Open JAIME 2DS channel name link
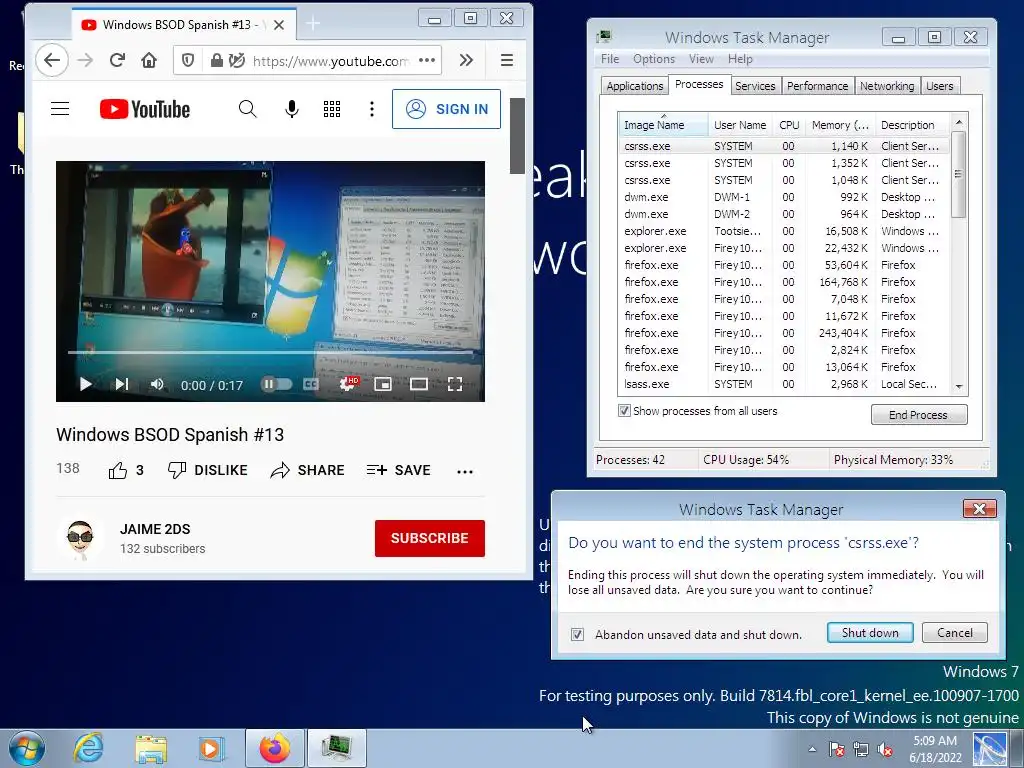This screenshot has height=768, width=1024. 155,529
